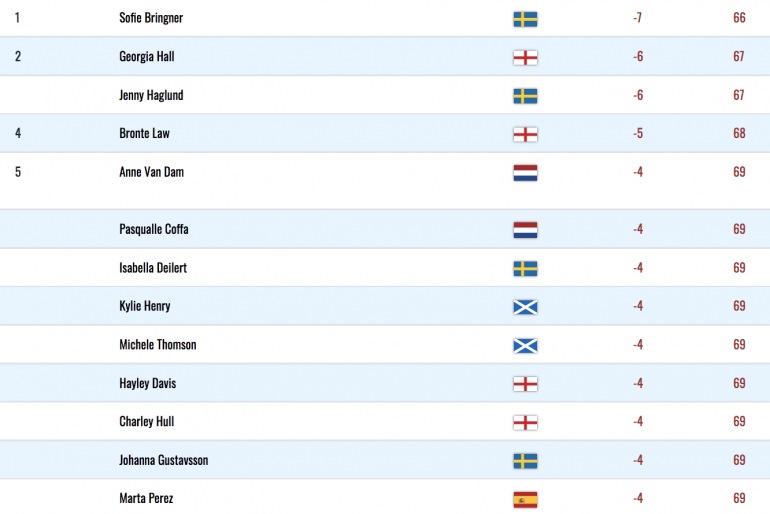This screenshot has width=770, height=514.
Task: Click Hayley Davis's name in the leaderboard
Action: click(147, 383)
